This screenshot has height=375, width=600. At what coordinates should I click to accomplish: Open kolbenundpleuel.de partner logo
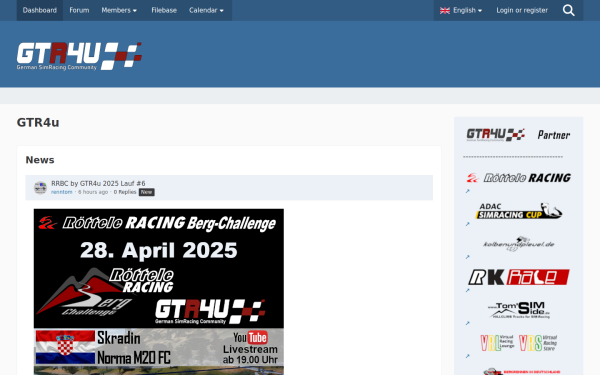click(x=519, y=244)
